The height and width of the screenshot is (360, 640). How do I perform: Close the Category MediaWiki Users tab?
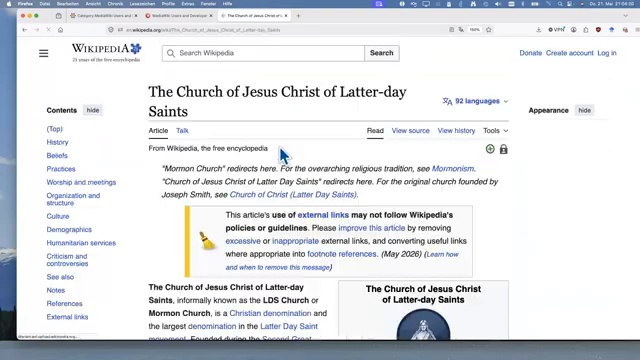pyautogui.click(x=136, y=16)
